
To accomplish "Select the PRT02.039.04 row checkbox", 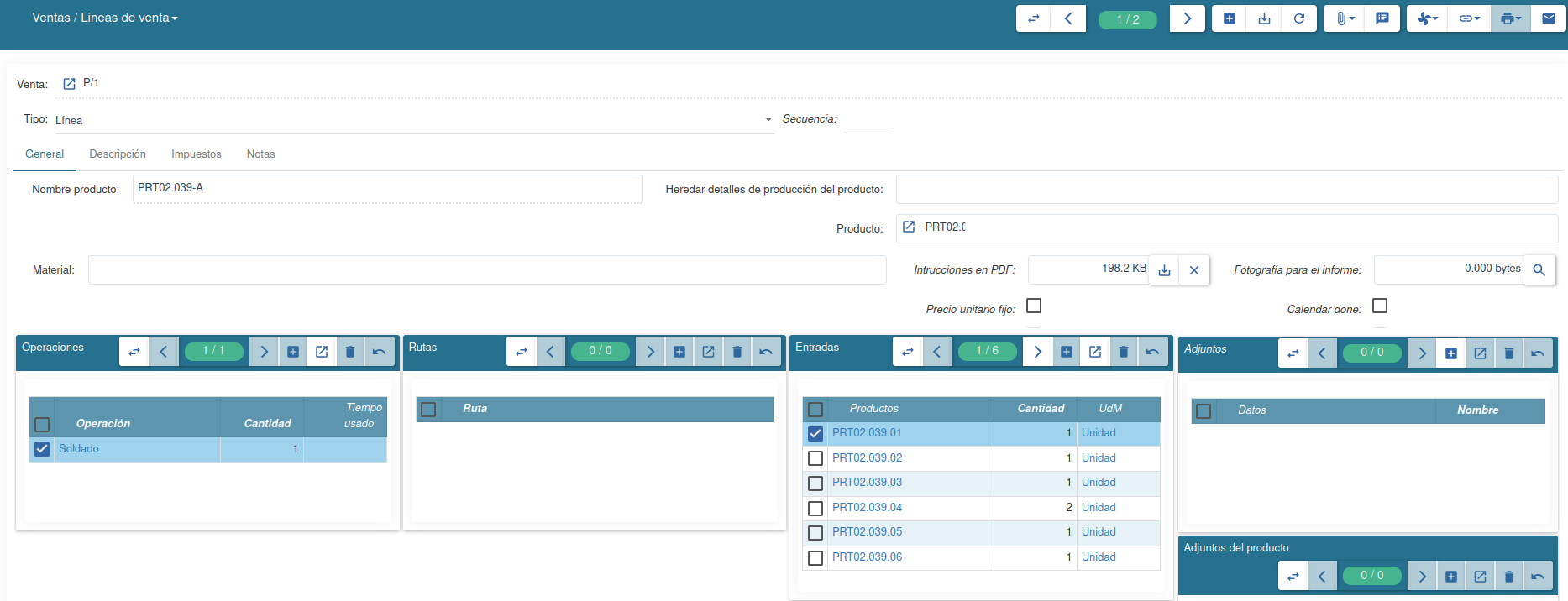I will [815, 508].
